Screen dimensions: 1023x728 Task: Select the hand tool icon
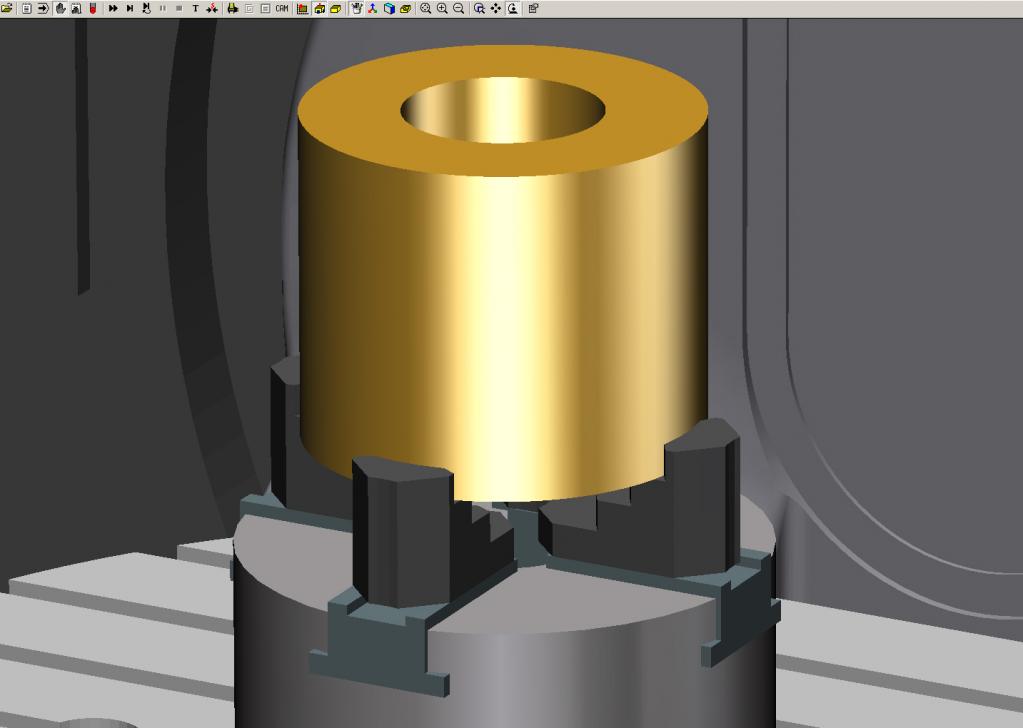pyautogui.click(x=60, y=8)
